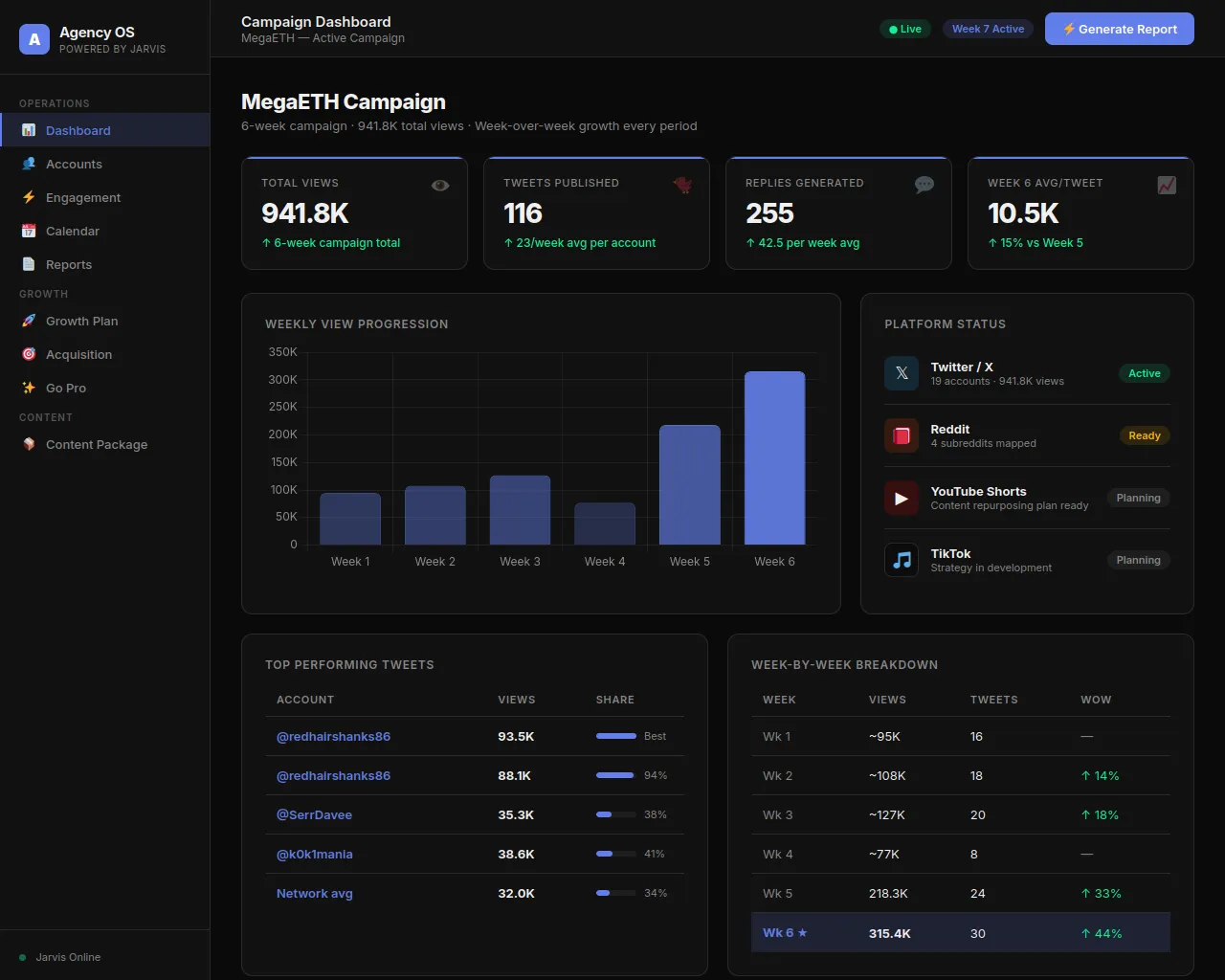Click the Live status badge
This screenshot has width=1225, height=980.
(905, 29)
